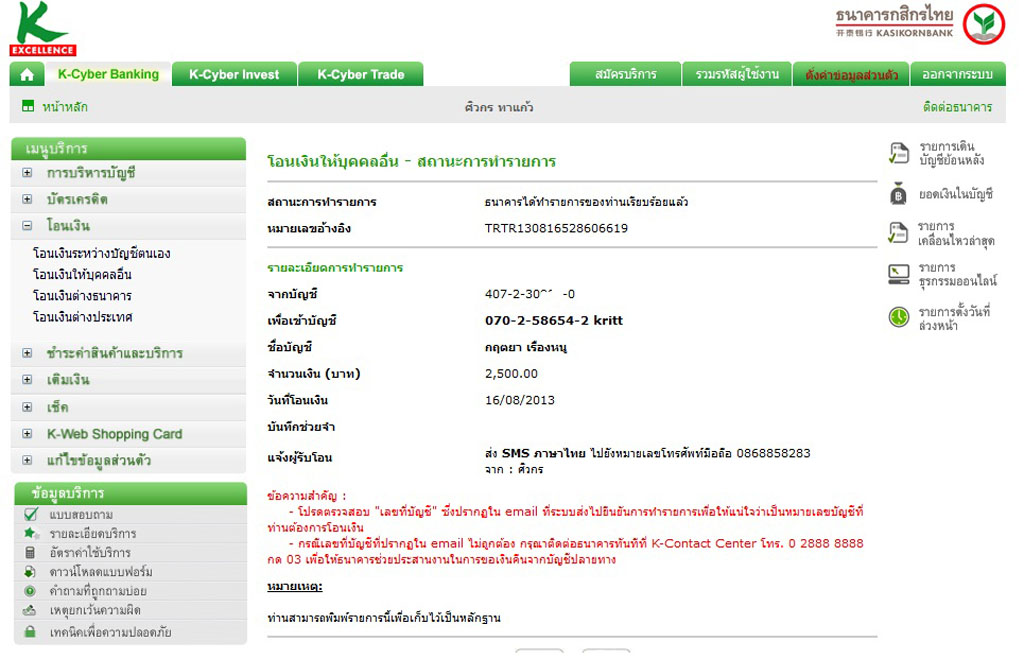Click the หมายเหตุ: underlined heading
This screenshot has height=659, width=1024.
[295, 587]
